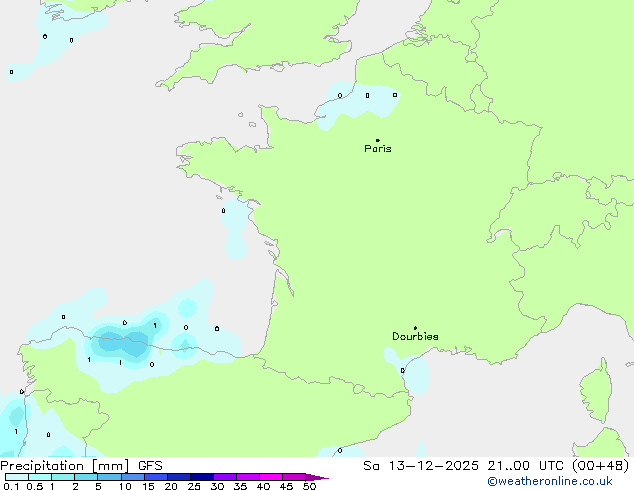634x490 pixels.
Task: Select the 5 to 10 mm legend swatch
Action: [x=109, y=477]
